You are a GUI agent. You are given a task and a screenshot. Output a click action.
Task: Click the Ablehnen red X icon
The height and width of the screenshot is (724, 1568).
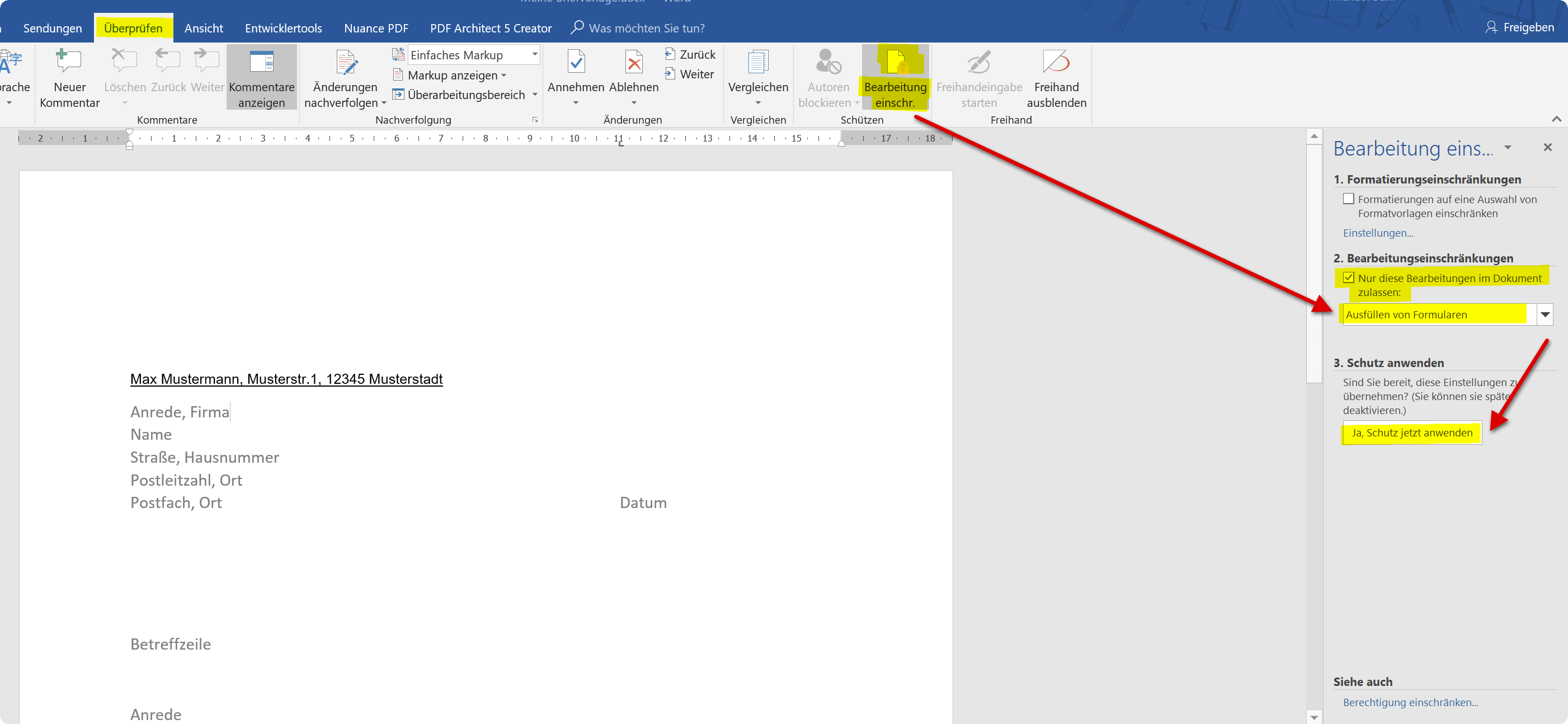tap(634, 62)
